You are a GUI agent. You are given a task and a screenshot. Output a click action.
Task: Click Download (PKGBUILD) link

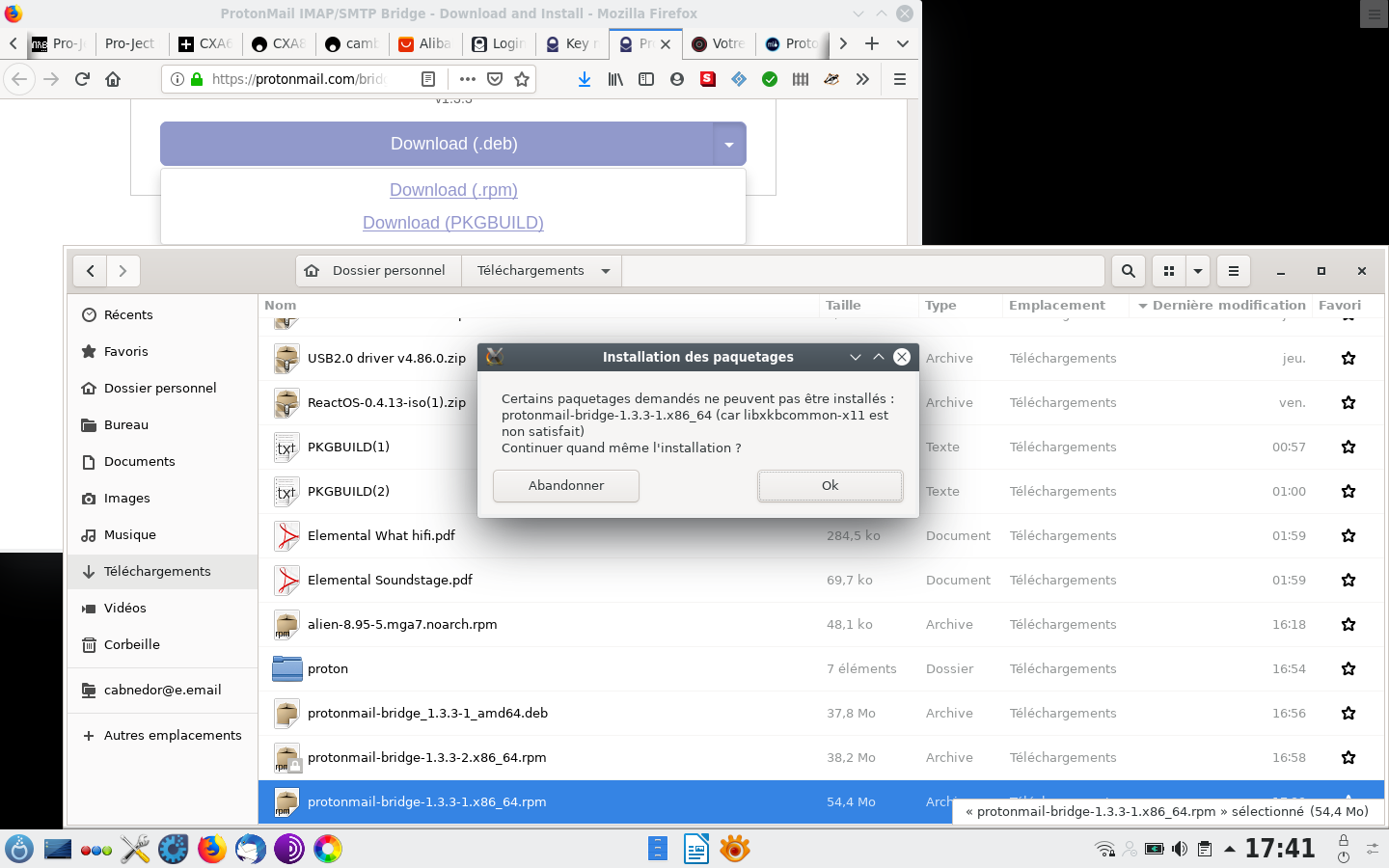pyautogui.click(x=453, y=223)
